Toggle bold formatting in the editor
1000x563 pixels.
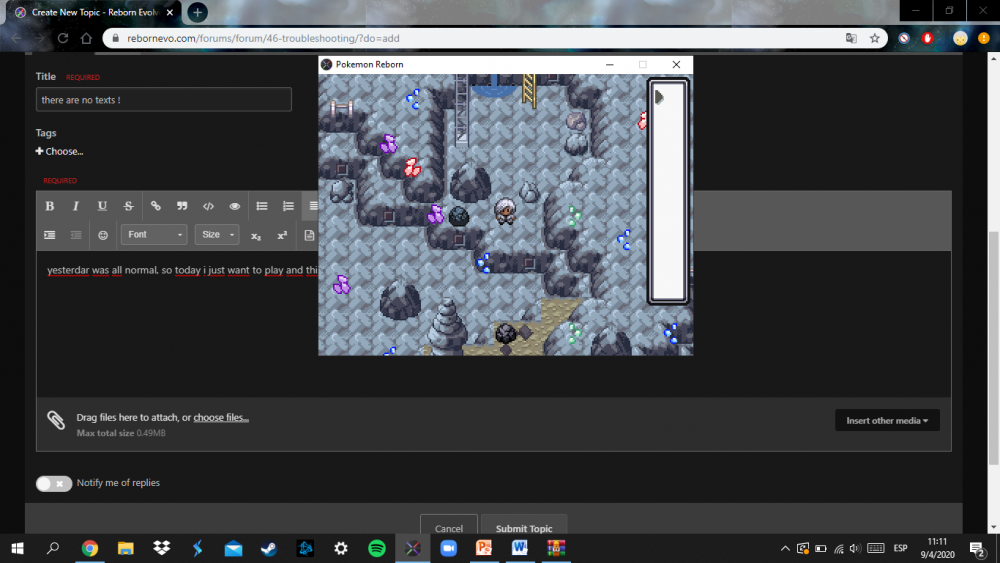pyautogui.click(x=49, y=206)
